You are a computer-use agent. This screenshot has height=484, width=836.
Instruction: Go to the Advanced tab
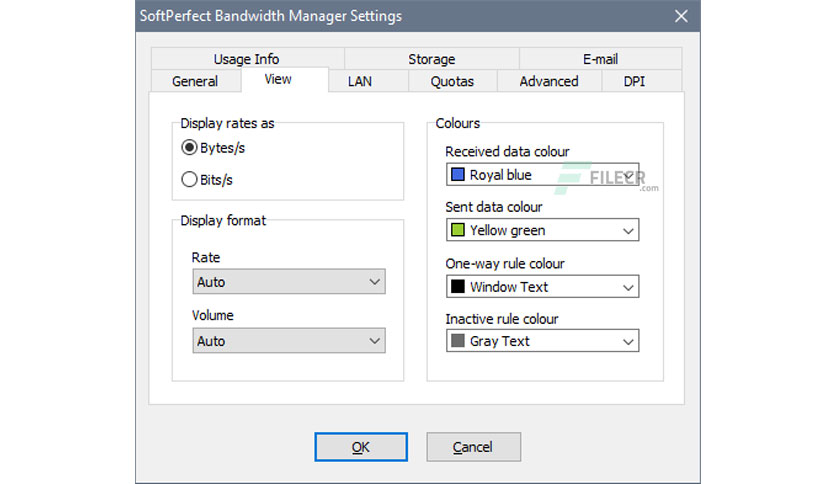549,81
